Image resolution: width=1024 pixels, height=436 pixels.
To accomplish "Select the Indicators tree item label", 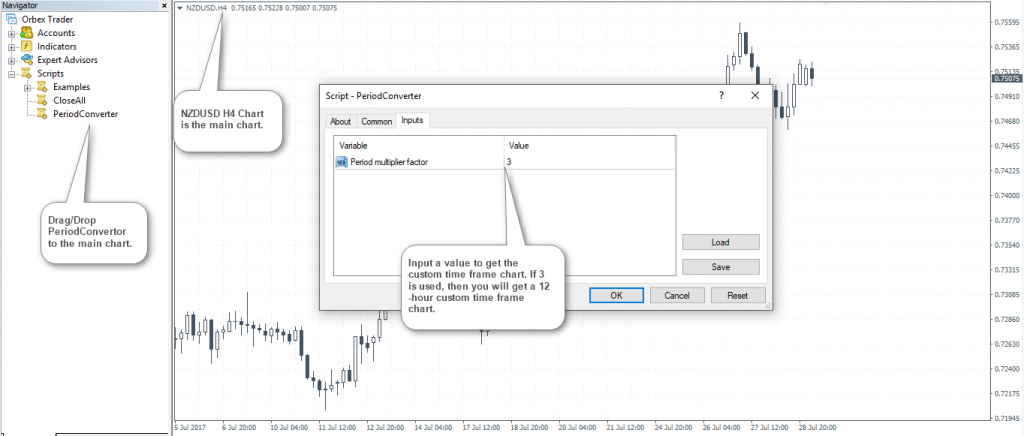I will [57, 46].
